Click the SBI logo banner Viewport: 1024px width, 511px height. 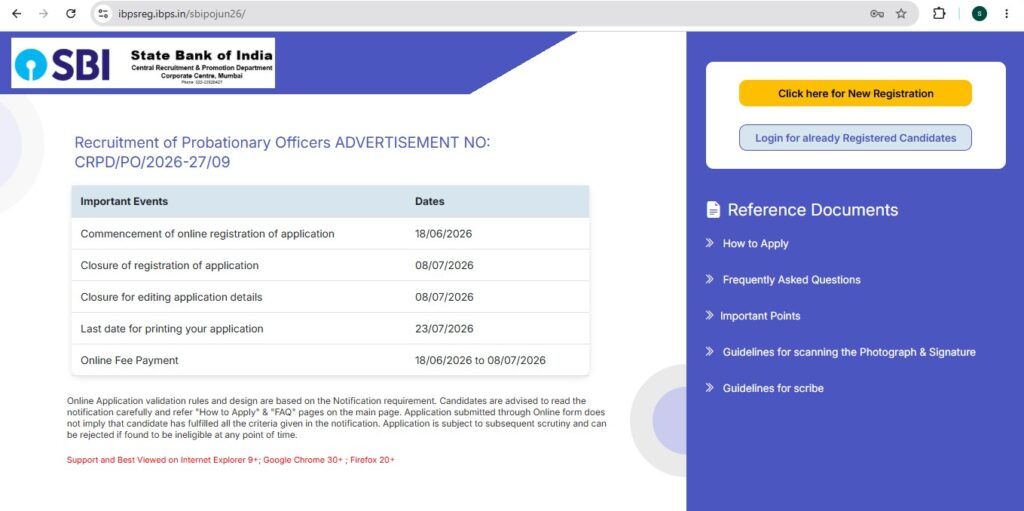tap(143, 63)
